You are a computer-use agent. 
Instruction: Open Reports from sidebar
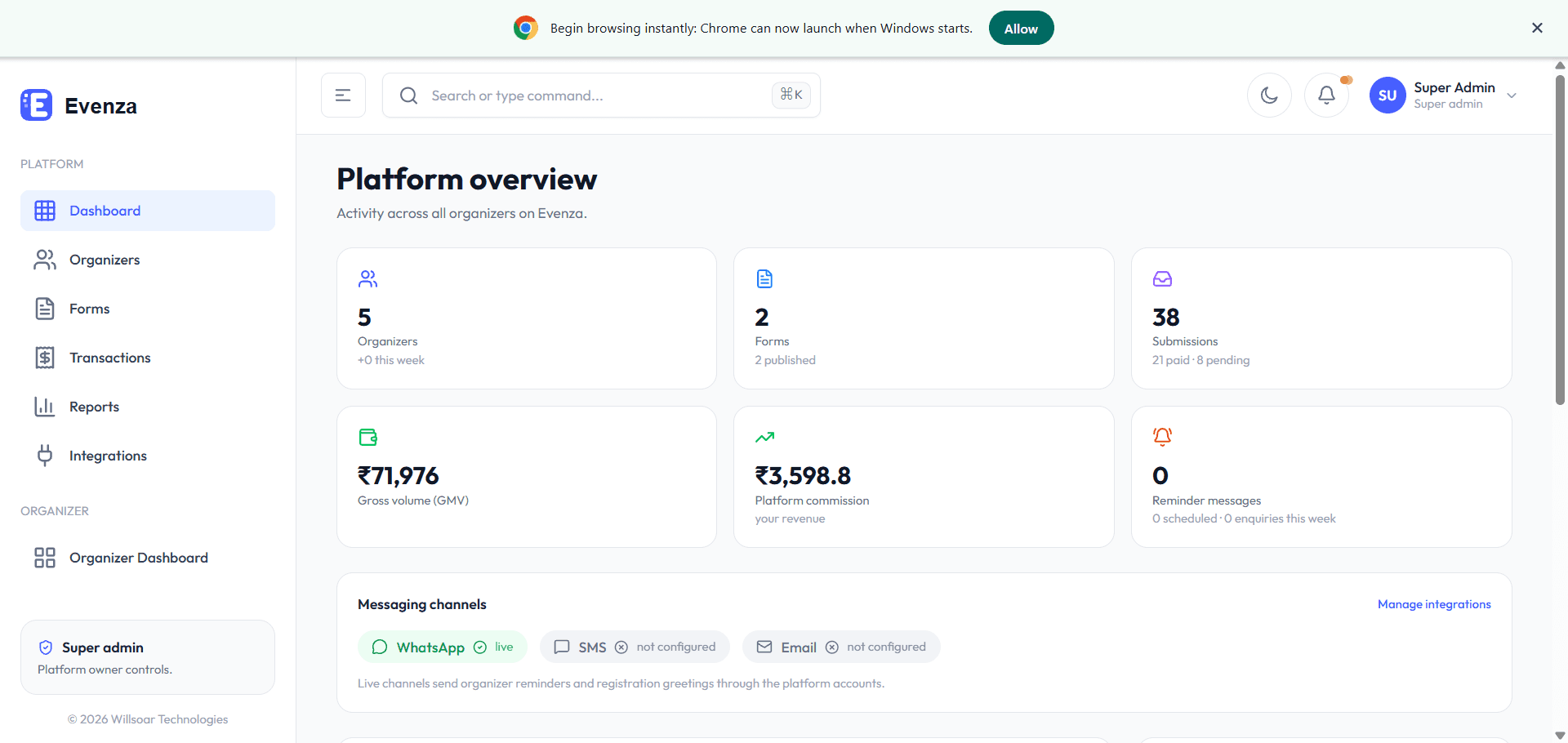coord(148,407)
